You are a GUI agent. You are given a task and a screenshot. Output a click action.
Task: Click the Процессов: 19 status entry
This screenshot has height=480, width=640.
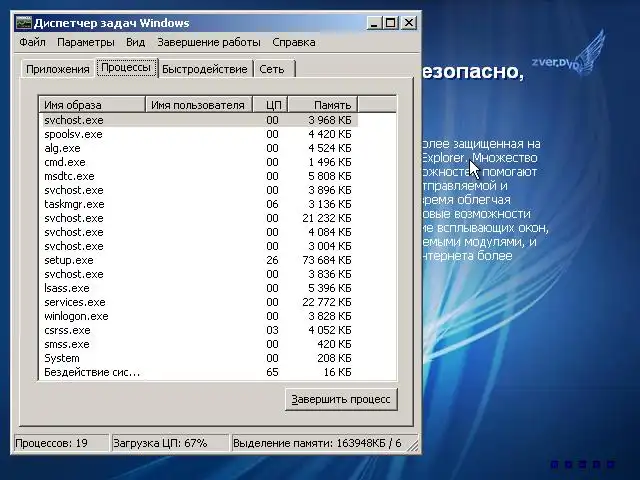click(x=61, y=443)
